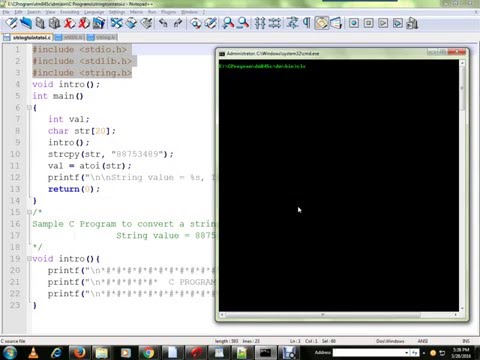Click the Zoom Out magnifier icon
Image resolution: width=480 pixels, height=360 pixels.
(x=243, y=23)
